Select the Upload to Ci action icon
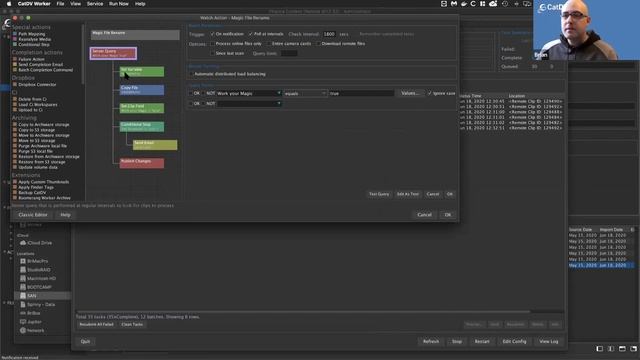640x360 pixels. click(x=15, y=110)
